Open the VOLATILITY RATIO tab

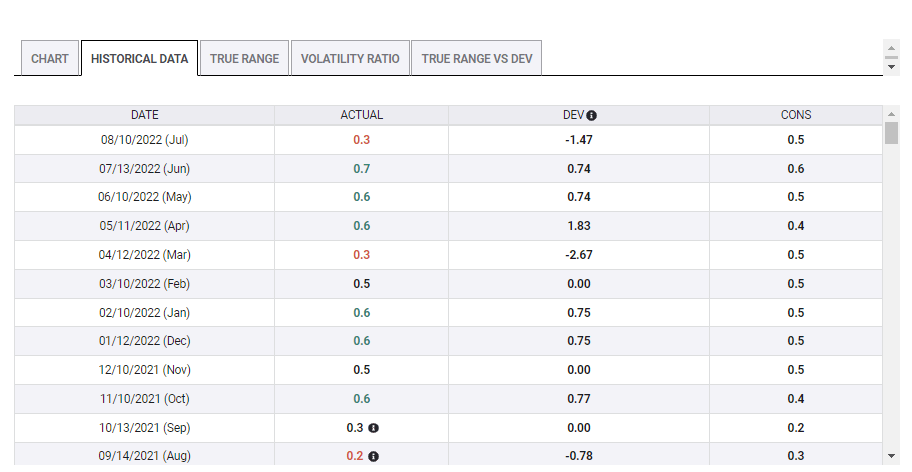tap(350, 59)
